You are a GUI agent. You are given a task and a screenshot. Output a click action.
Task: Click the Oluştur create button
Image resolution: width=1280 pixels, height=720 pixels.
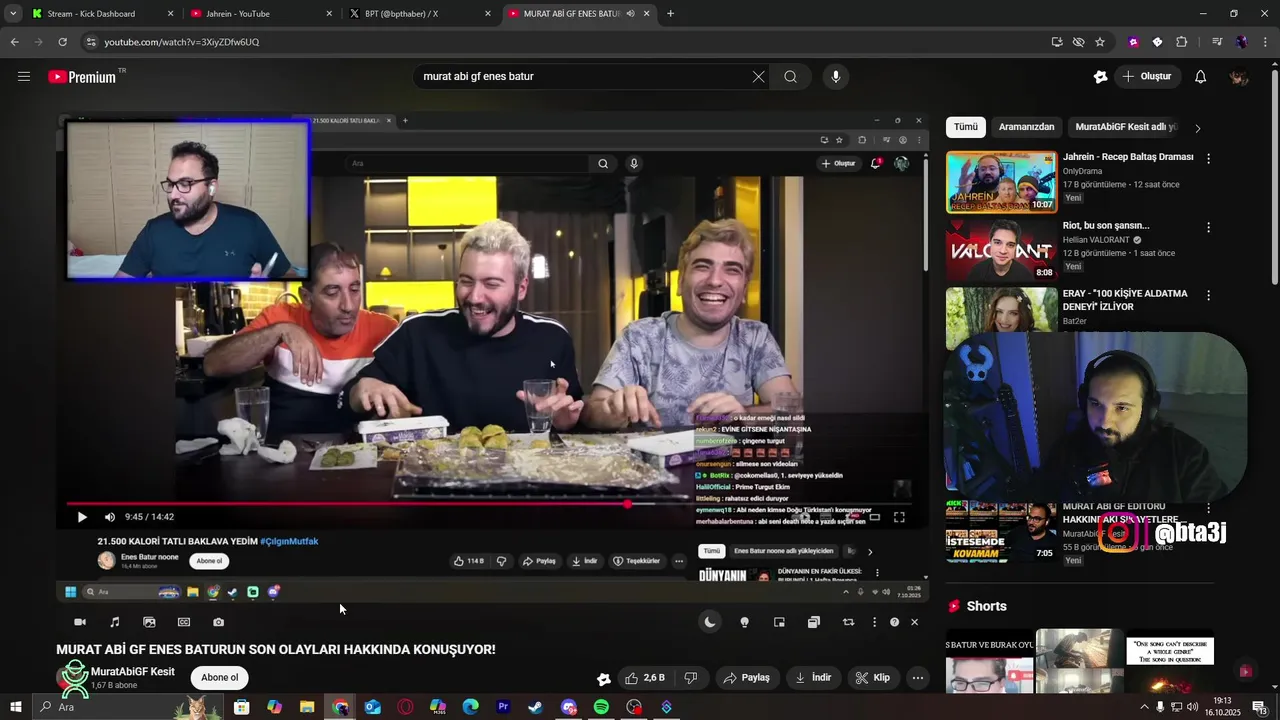coord(1147,77)
